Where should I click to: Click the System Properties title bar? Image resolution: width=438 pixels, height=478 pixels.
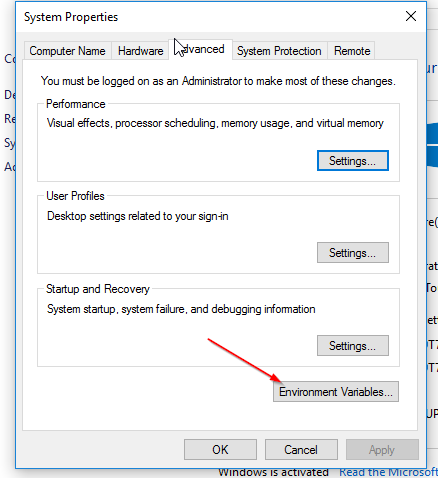click(200, 17)
